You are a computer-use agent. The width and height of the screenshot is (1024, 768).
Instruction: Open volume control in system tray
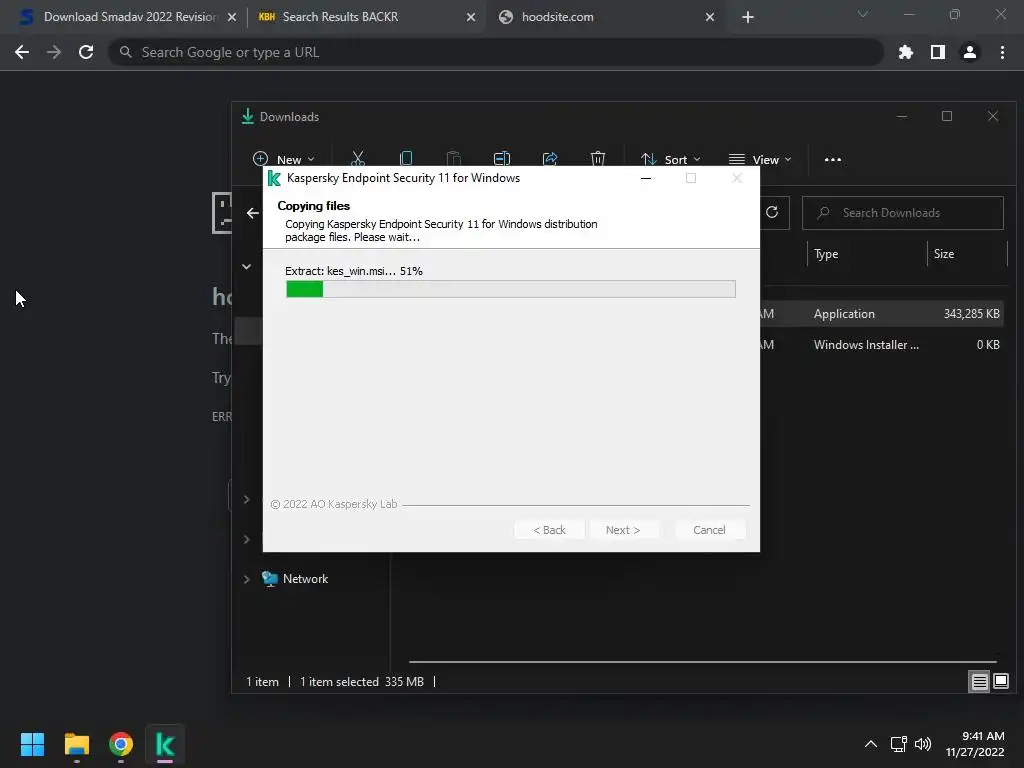pos(922,744)
